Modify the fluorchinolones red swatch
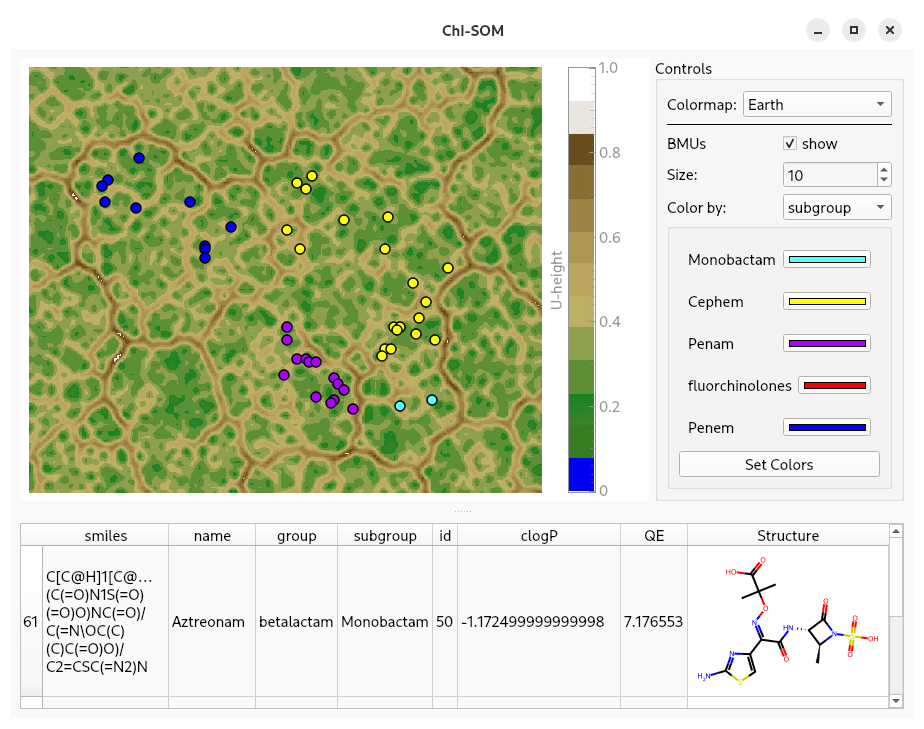Viewport: 924px width, 729px height. click(x=833, y=385)
